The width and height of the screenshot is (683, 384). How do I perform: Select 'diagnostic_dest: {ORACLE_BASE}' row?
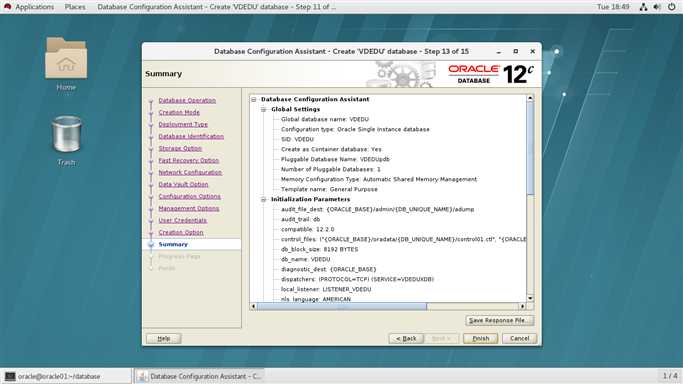coord(328,269)
